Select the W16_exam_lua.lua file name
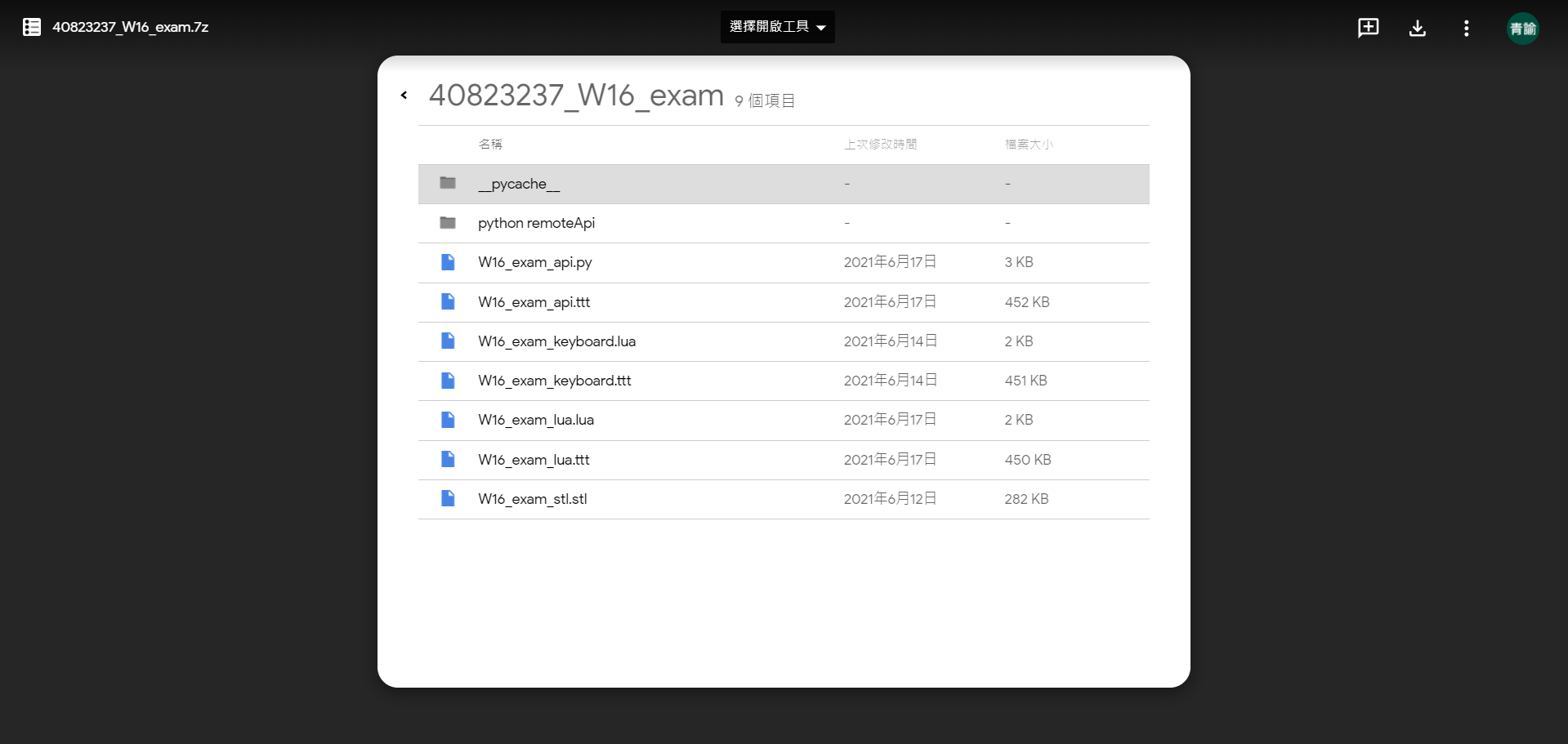1568x744 pixels. click(x=535, y=420)
